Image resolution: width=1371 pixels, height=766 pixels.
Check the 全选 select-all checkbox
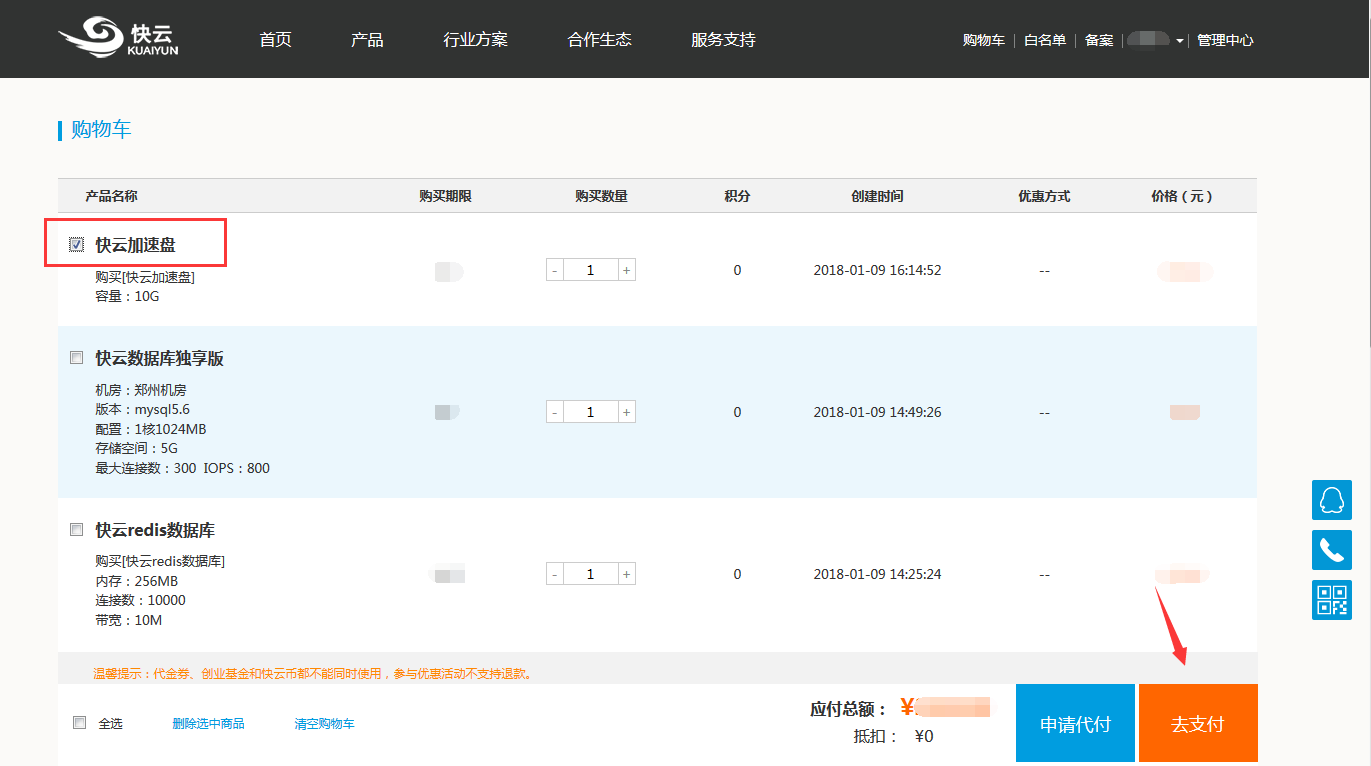[x=80, y=723]
